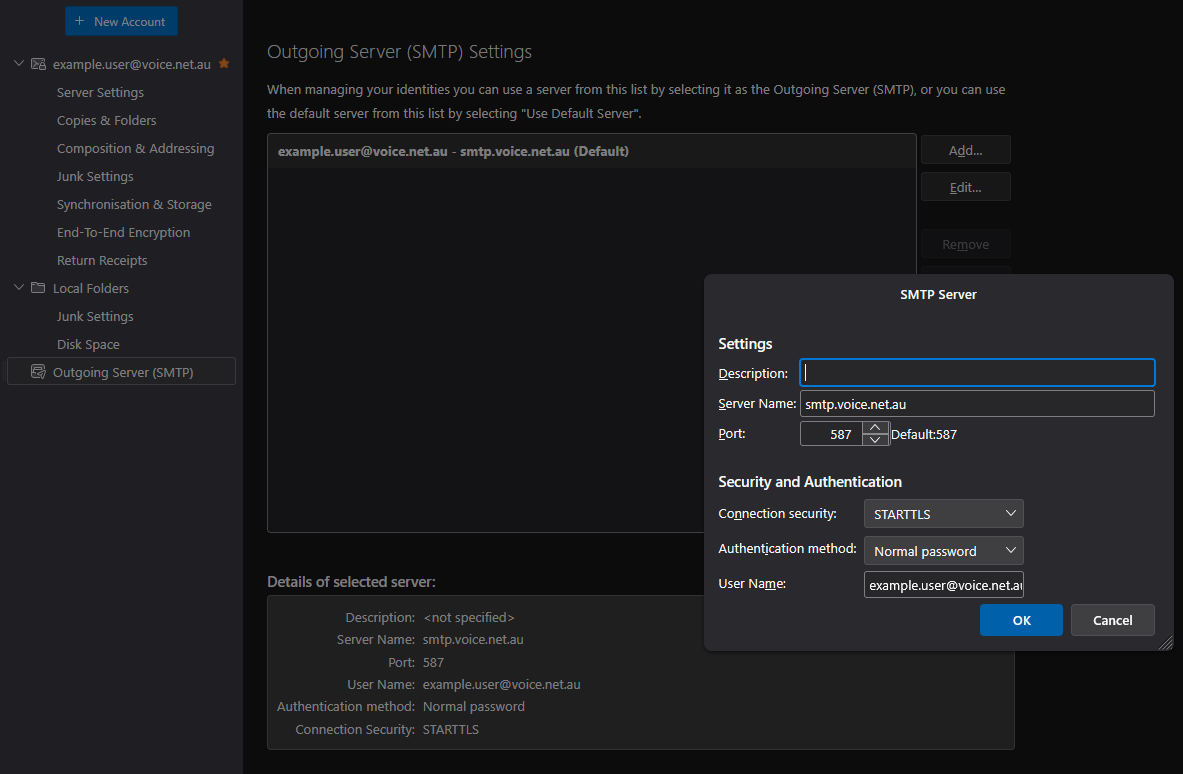
Task: Open Server Settings in the sidebar
Action: pos(100,92)
